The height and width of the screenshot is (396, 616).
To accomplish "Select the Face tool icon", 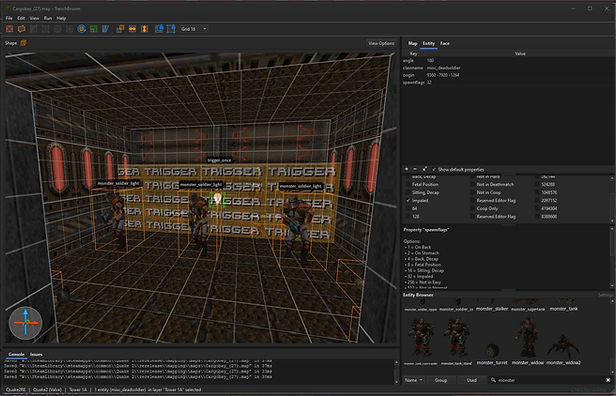I will (70, 29).
